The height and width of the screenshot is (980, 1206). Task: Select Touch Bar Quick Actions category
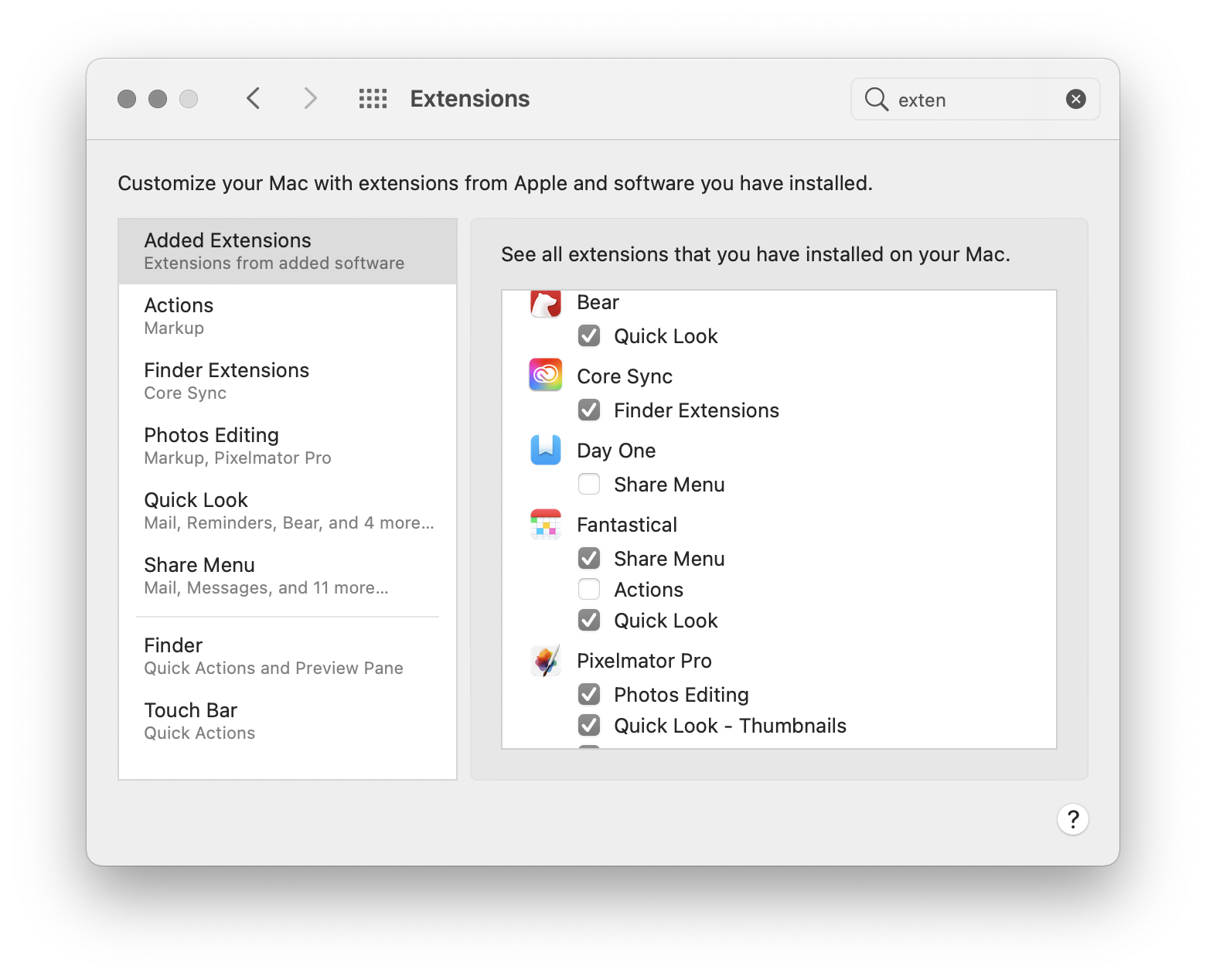[x=288, y=721]
